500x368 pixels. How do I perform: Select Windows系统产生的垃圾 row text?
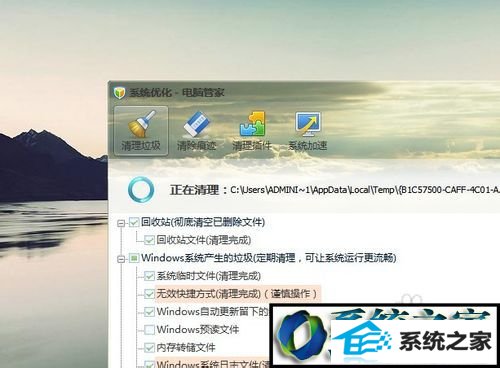point(269,258)
